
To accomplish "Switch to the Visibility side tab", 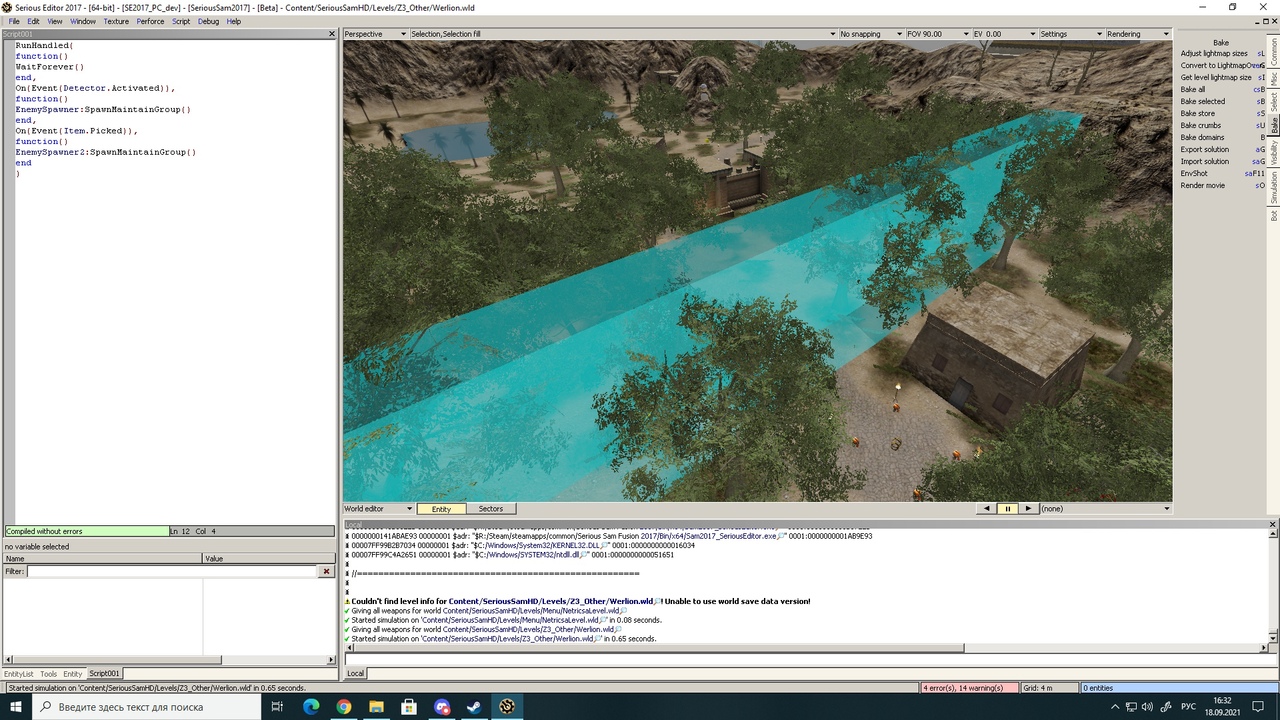I will pos(1274,153).
